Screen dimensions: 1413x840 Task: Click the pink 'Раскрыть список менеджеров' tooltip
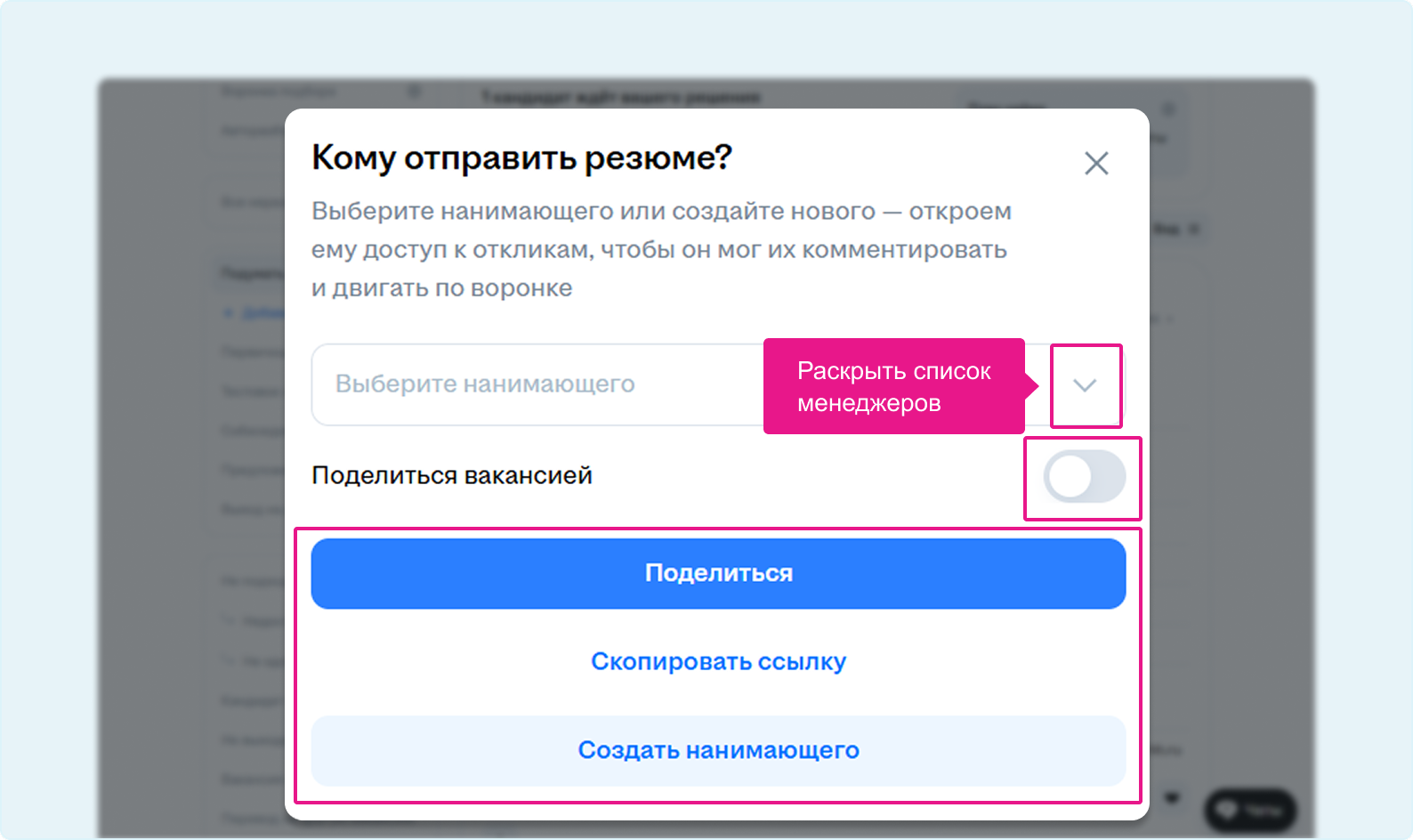click(894, 386)
